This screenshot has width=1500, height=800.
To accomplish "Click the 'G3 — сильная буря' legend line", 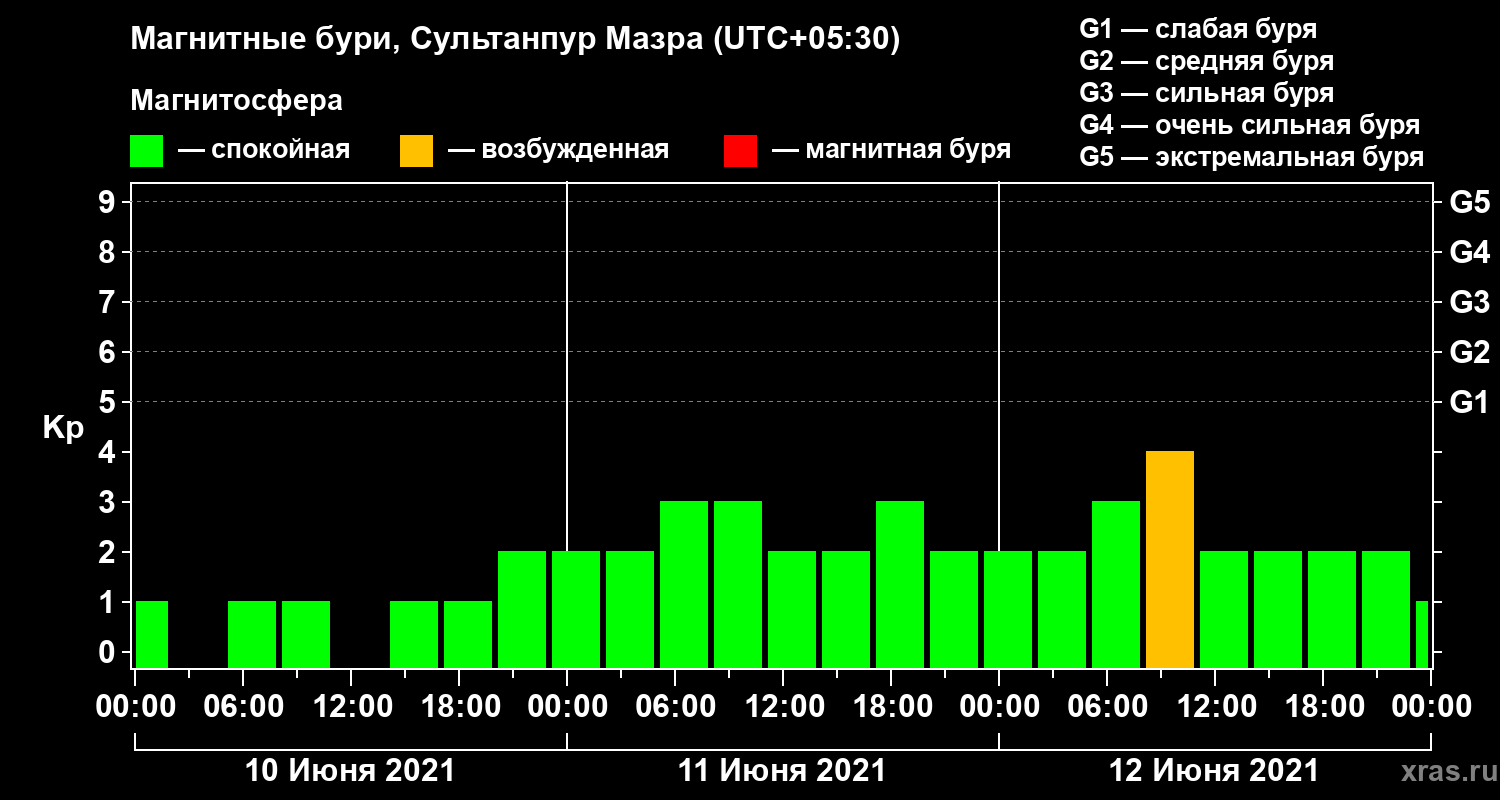I will (1207, 93).
